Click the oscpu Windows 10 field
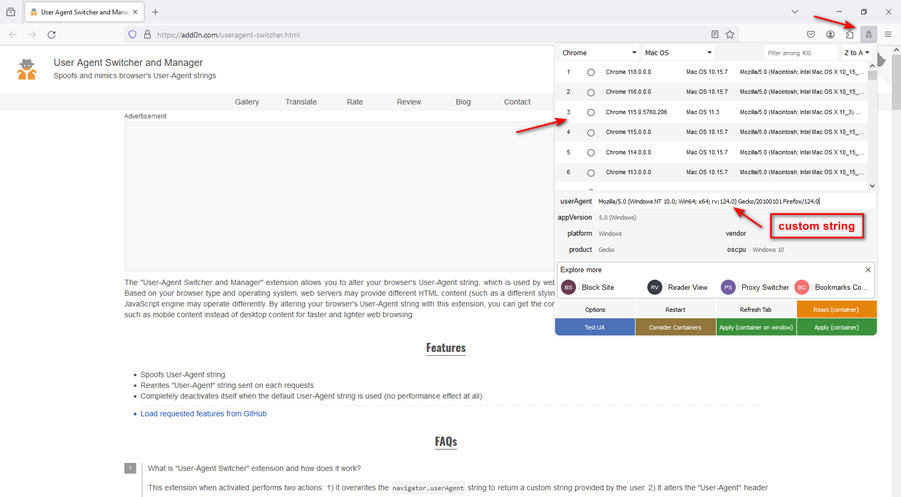Image resolution: width=901 pixels, height=497 pixels. point(813,249)
